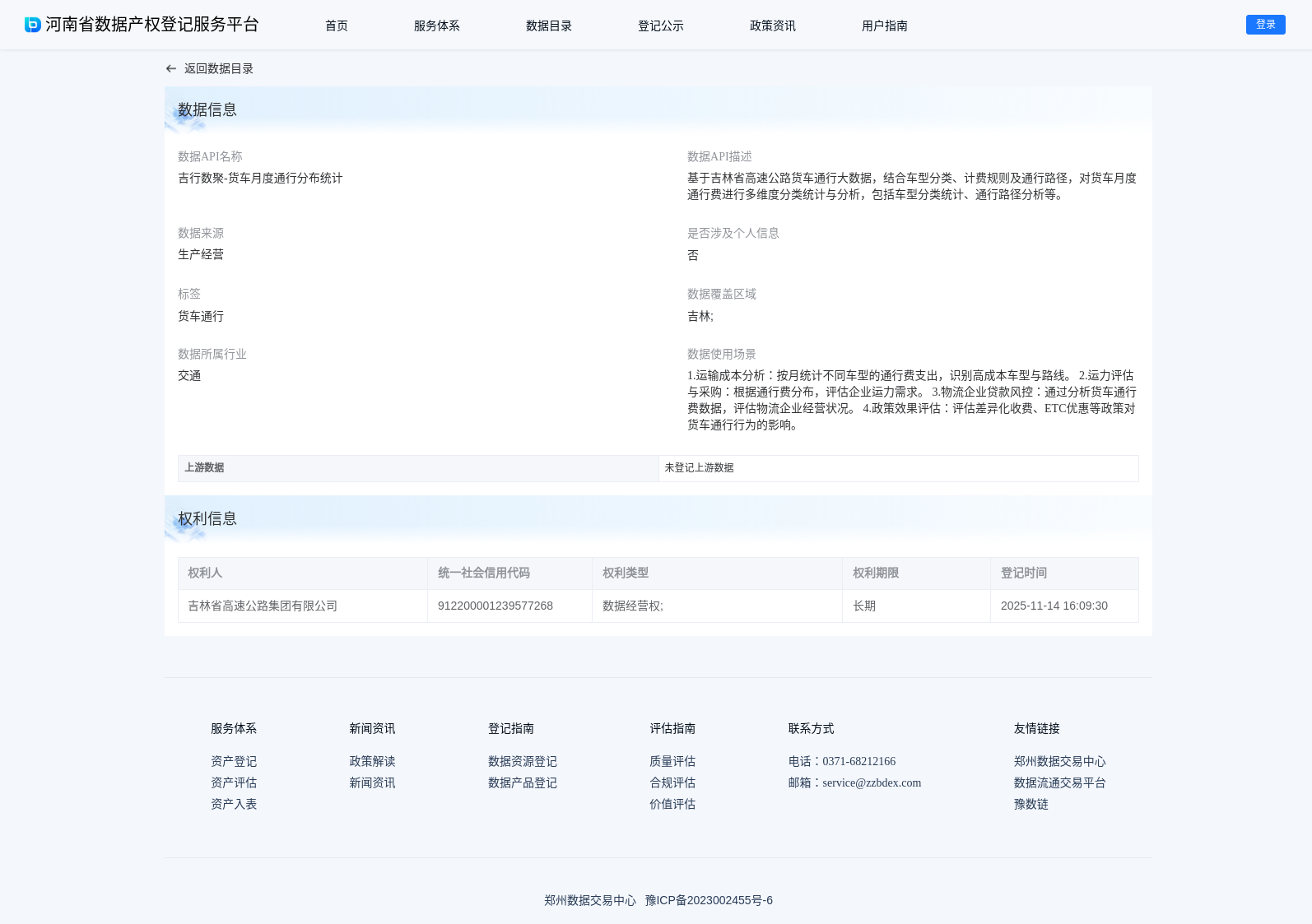The width and height of the screenshot is (1312, 924).
Task: Visit friendly link 数据流通交易平台
Action: [x=1060, y=782]
